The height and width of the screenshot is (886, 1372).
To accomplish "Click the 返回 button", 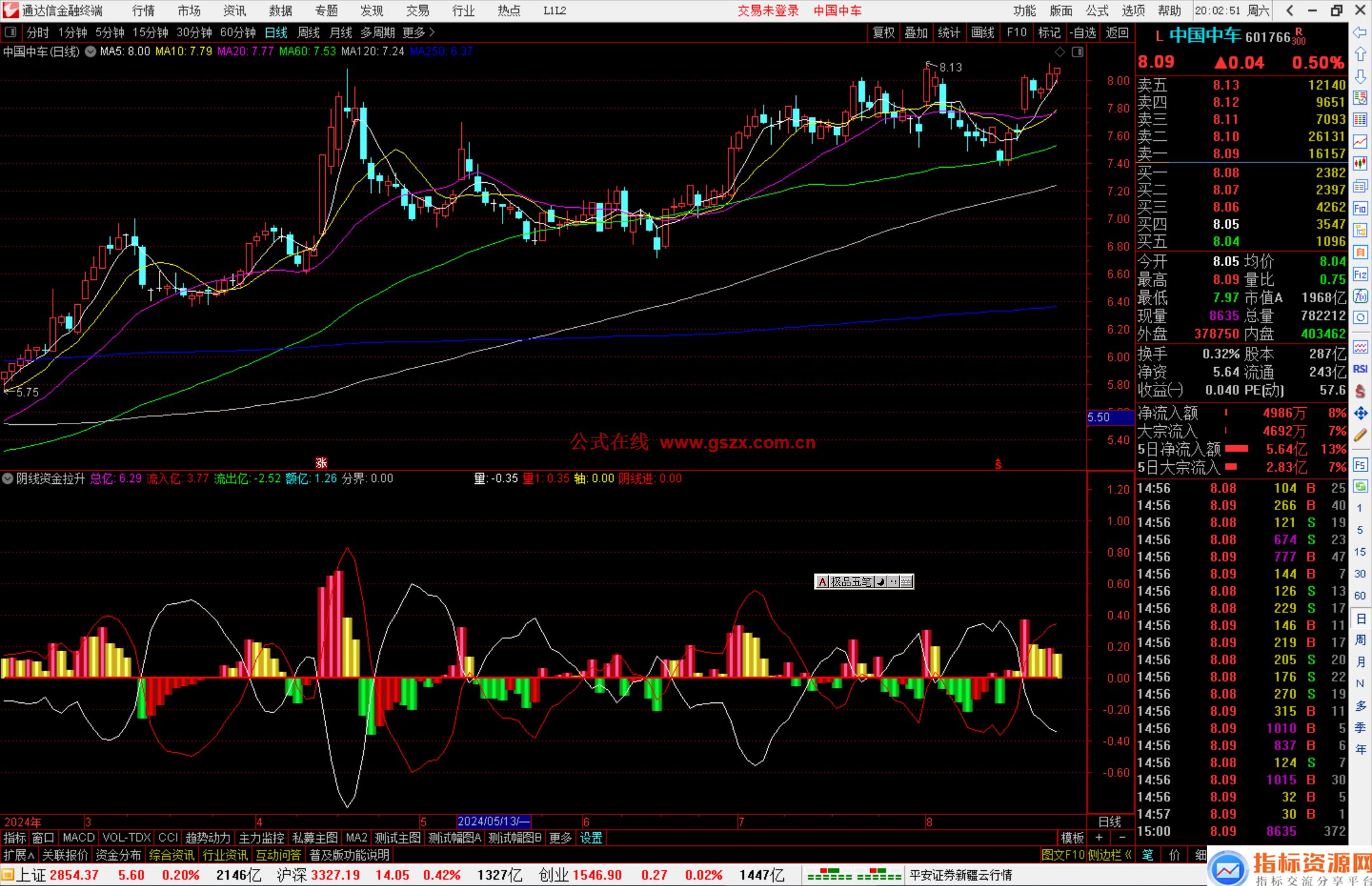I will (1117, 32).
